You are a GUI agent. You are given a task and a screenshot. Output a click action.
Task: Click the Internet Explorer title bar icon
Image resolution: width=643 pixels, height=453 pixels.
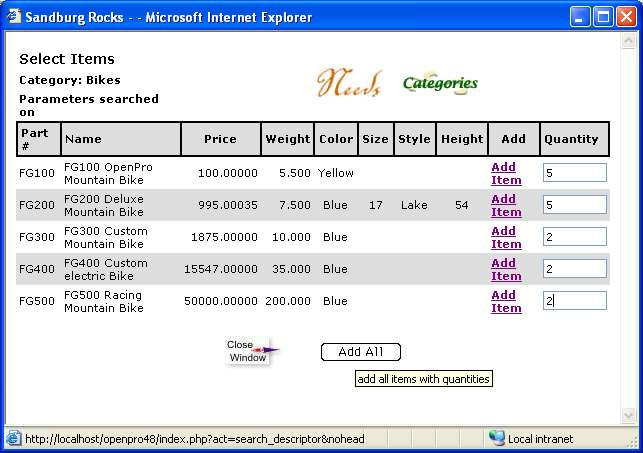[13, 17]
